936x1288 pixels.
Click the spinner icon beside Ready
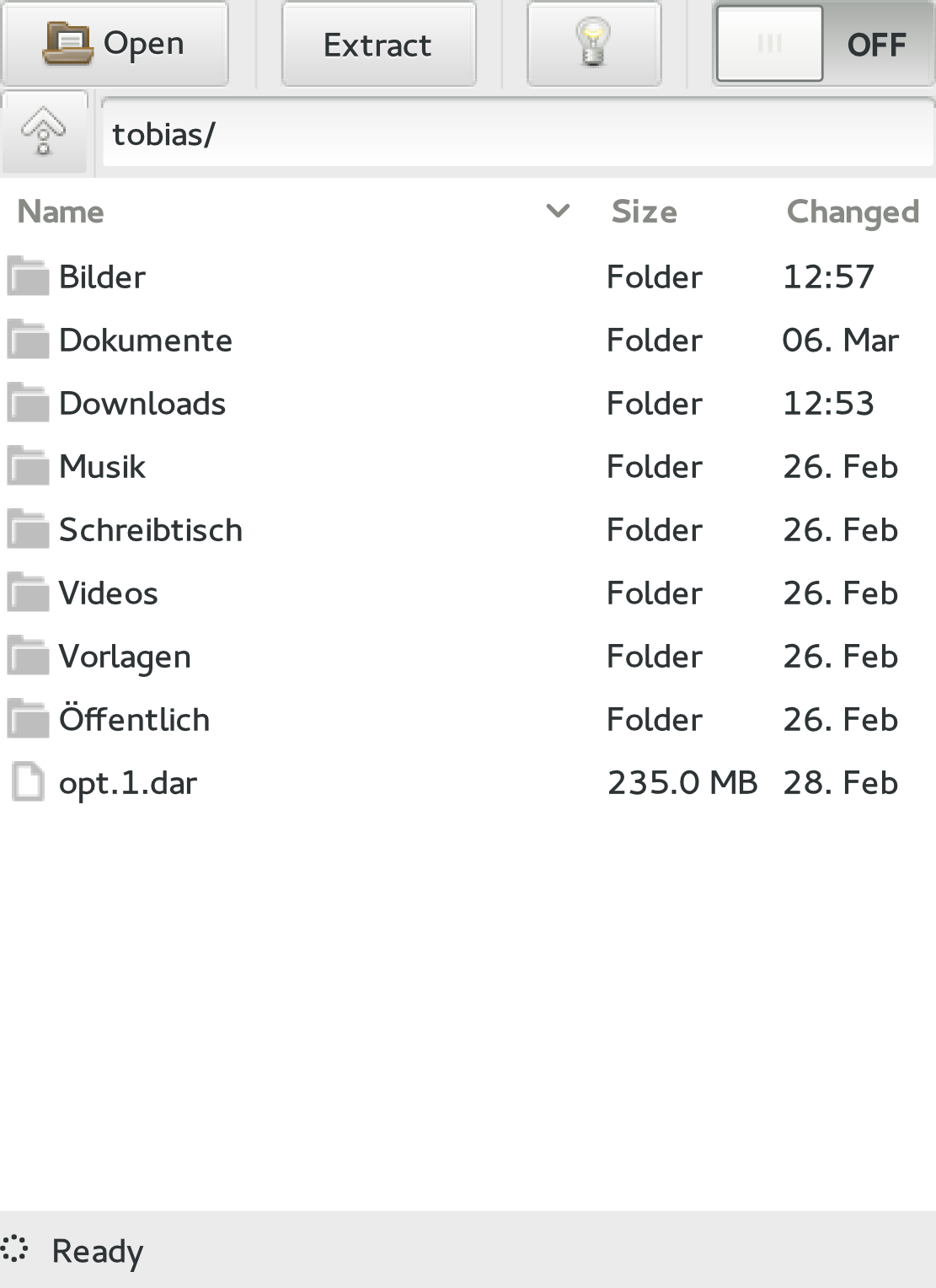point(14,1250)
